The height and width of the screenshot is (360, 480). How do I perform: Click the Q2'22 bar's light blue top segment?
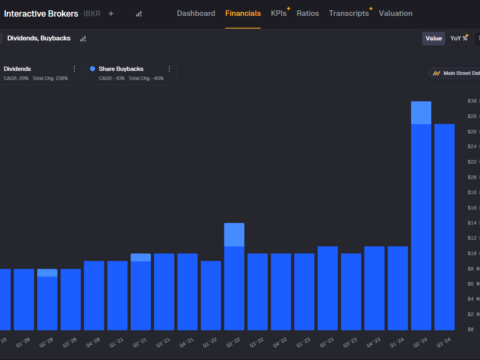click(234, 235)
